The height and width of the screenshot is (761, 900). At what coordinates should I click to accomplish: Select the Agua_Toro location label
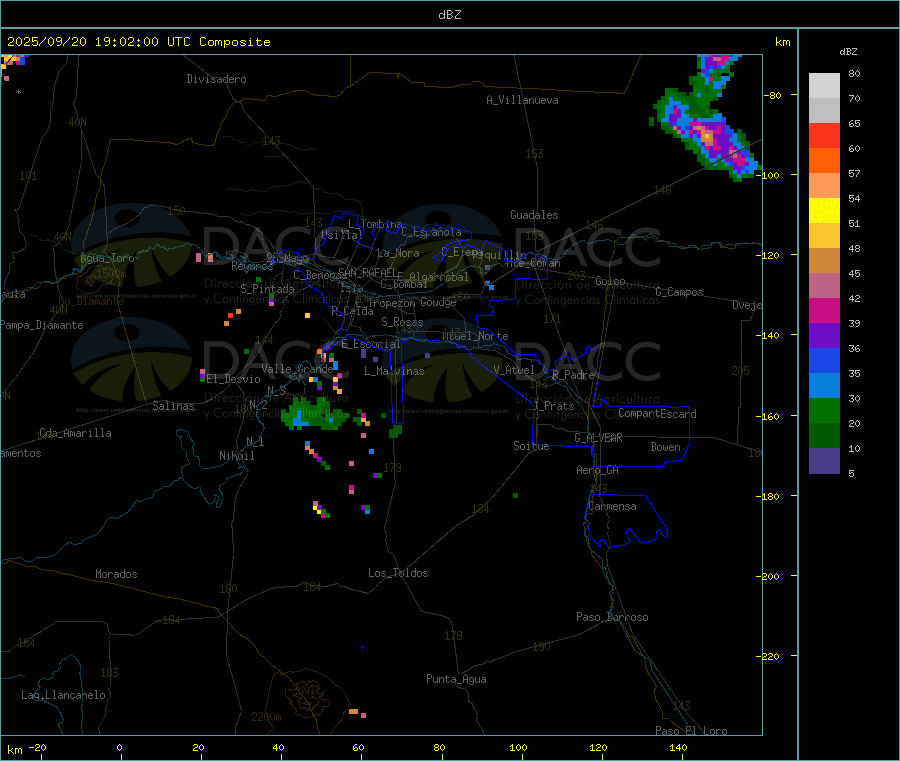(107, 258)
